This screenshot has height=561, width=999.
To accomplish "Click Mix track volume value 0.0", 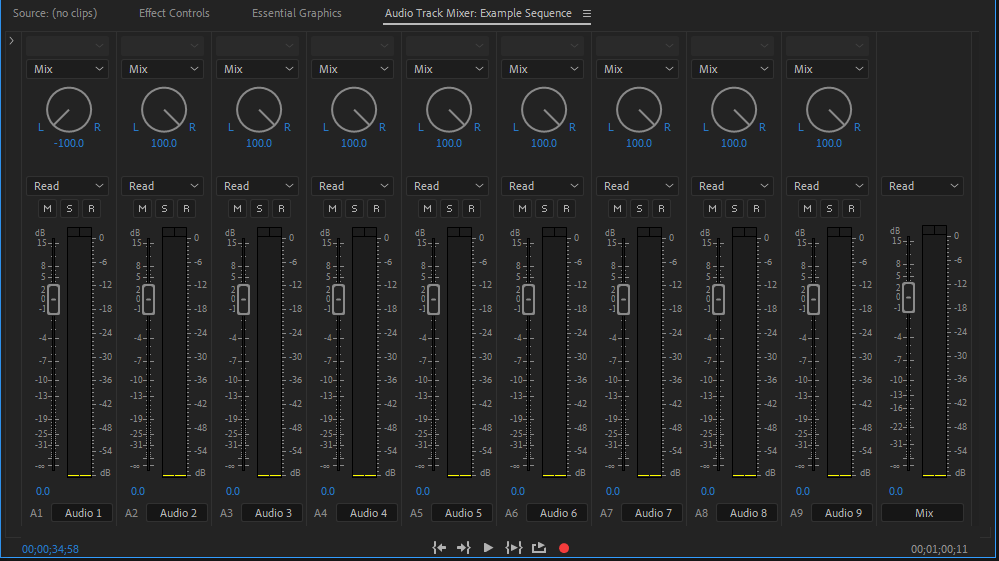I will pos(896,491).
